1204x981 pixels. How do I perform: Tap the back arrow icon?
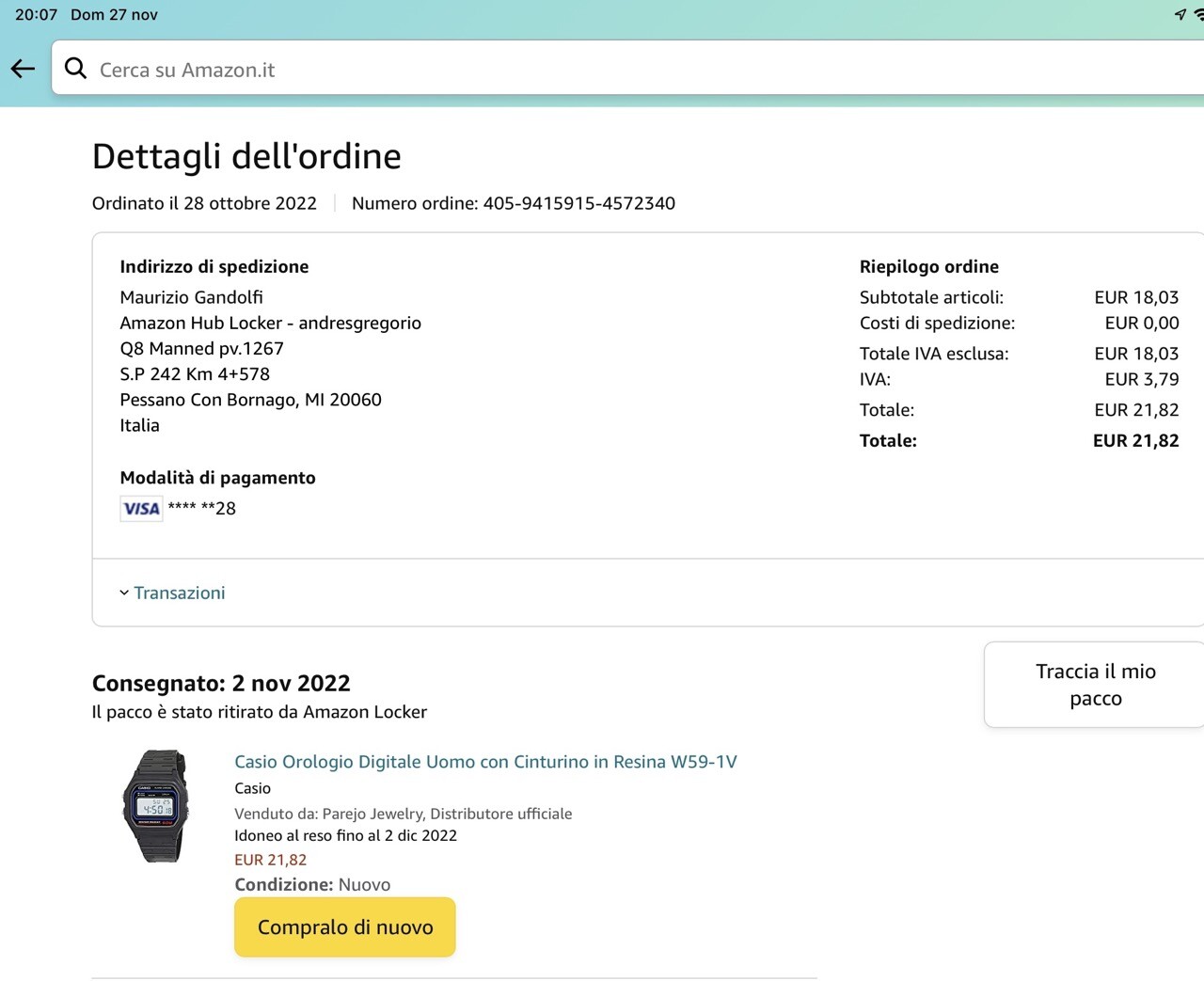click(23, 69)
